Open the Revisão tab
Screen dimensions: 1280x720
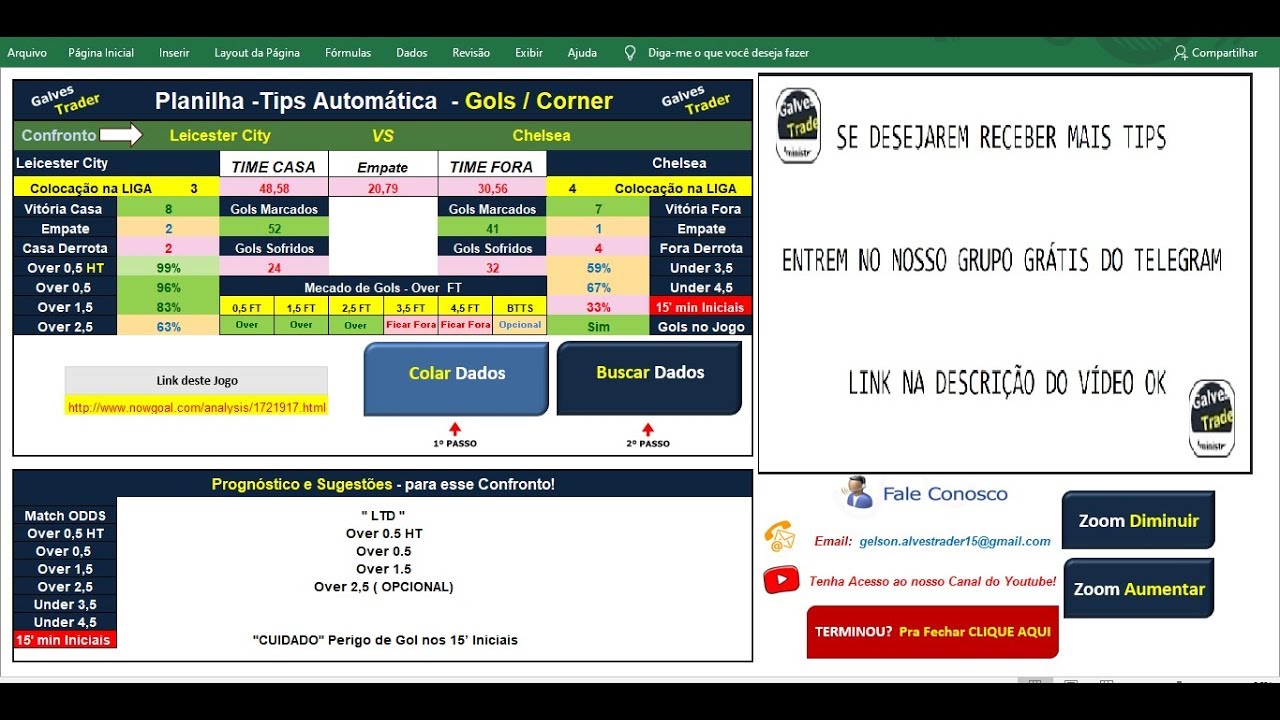click(x=471, y=53)
